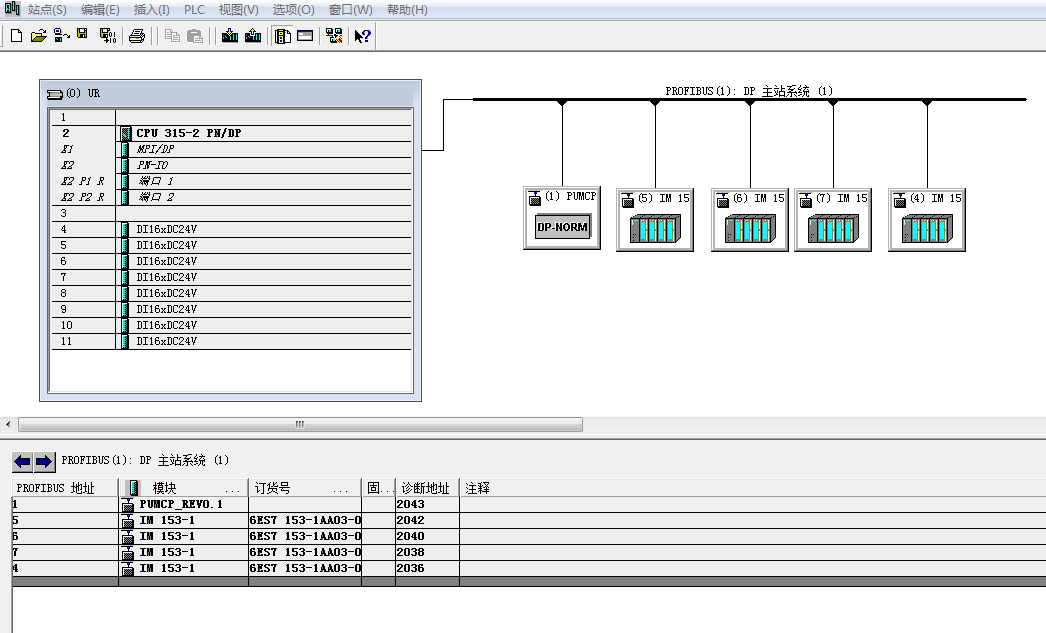
Task: Open the PLC menu
Action: click(x=194, y=10)
